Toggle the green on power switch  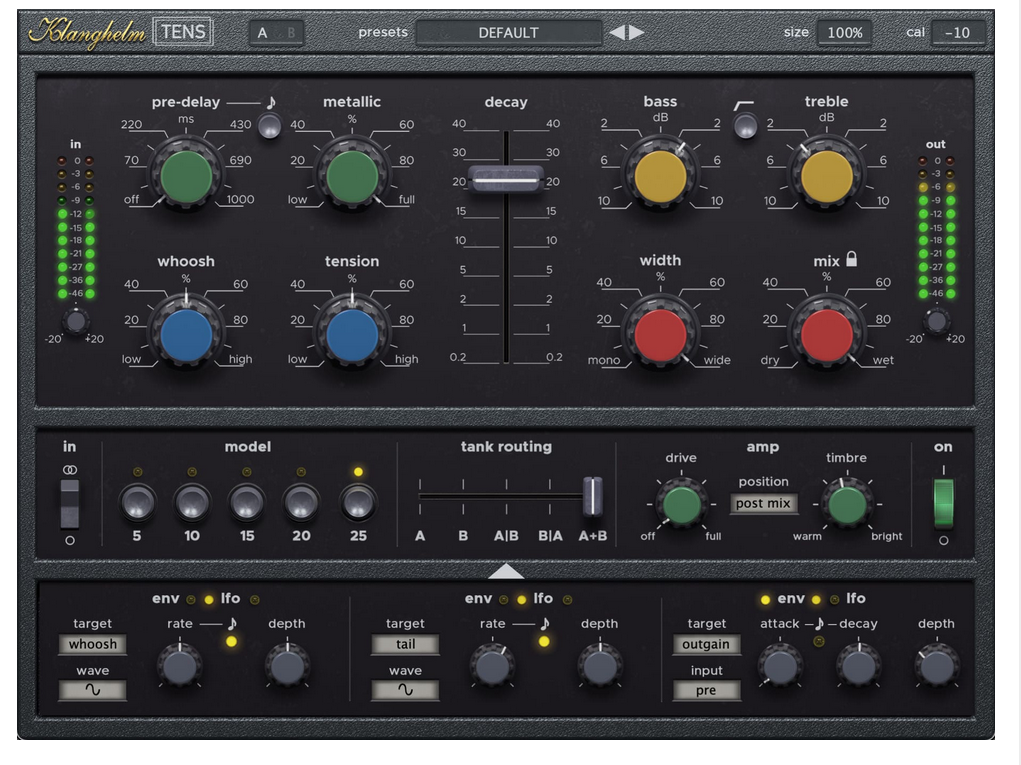tap(944, 503)
